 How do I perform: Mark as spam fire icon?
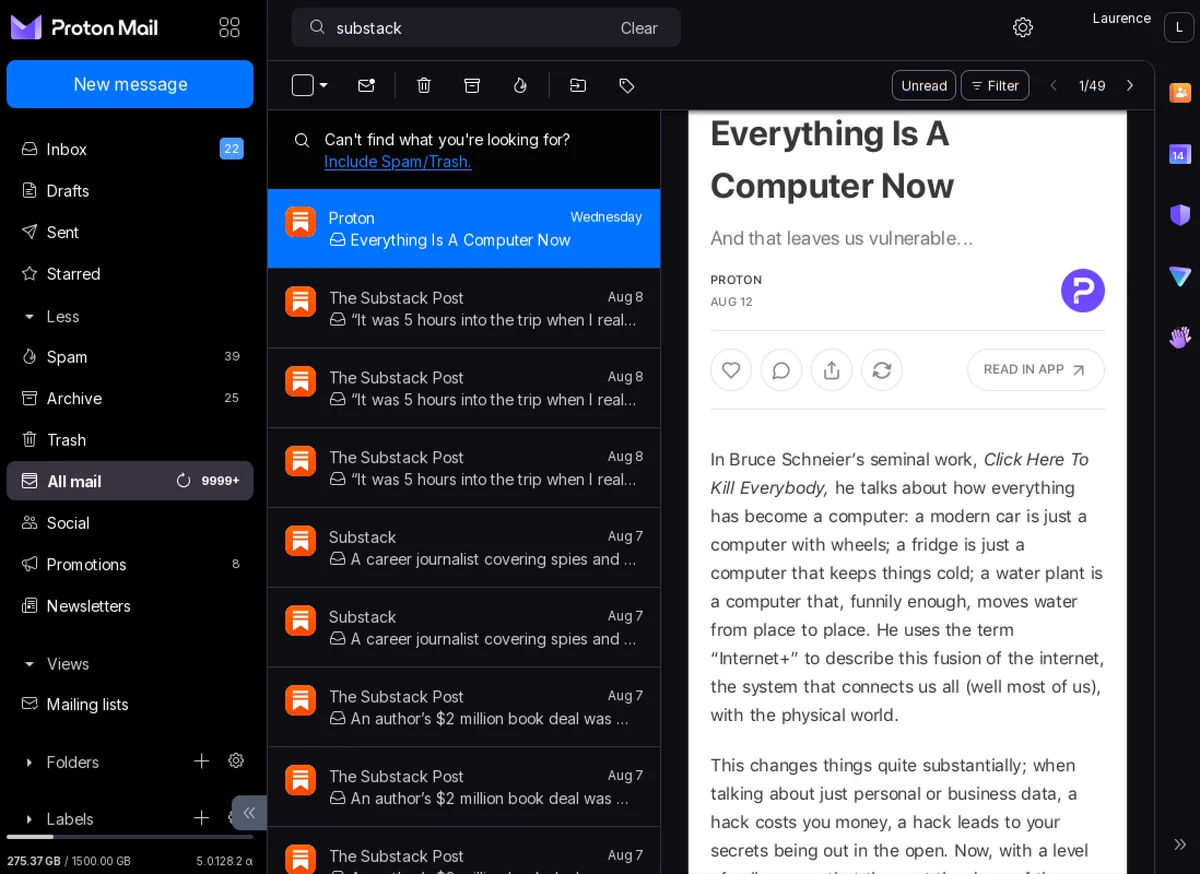pos(520,85)
